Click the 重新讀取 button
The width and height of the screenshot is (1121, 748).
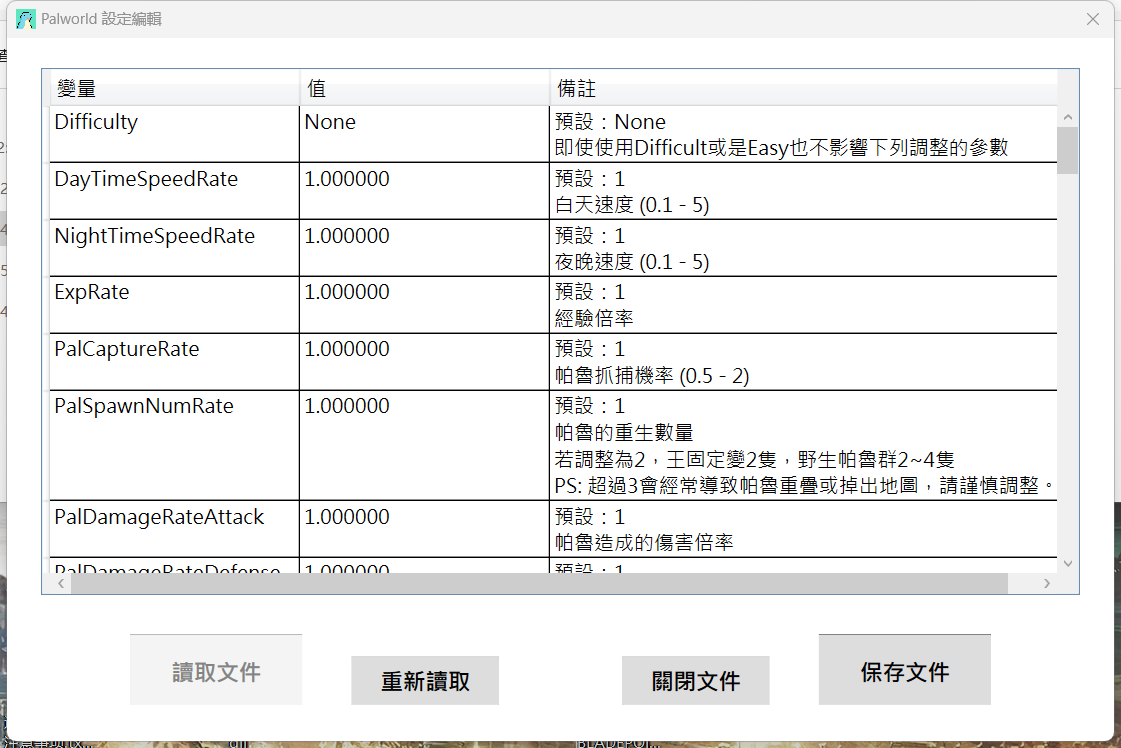click(x=425, y=681)
